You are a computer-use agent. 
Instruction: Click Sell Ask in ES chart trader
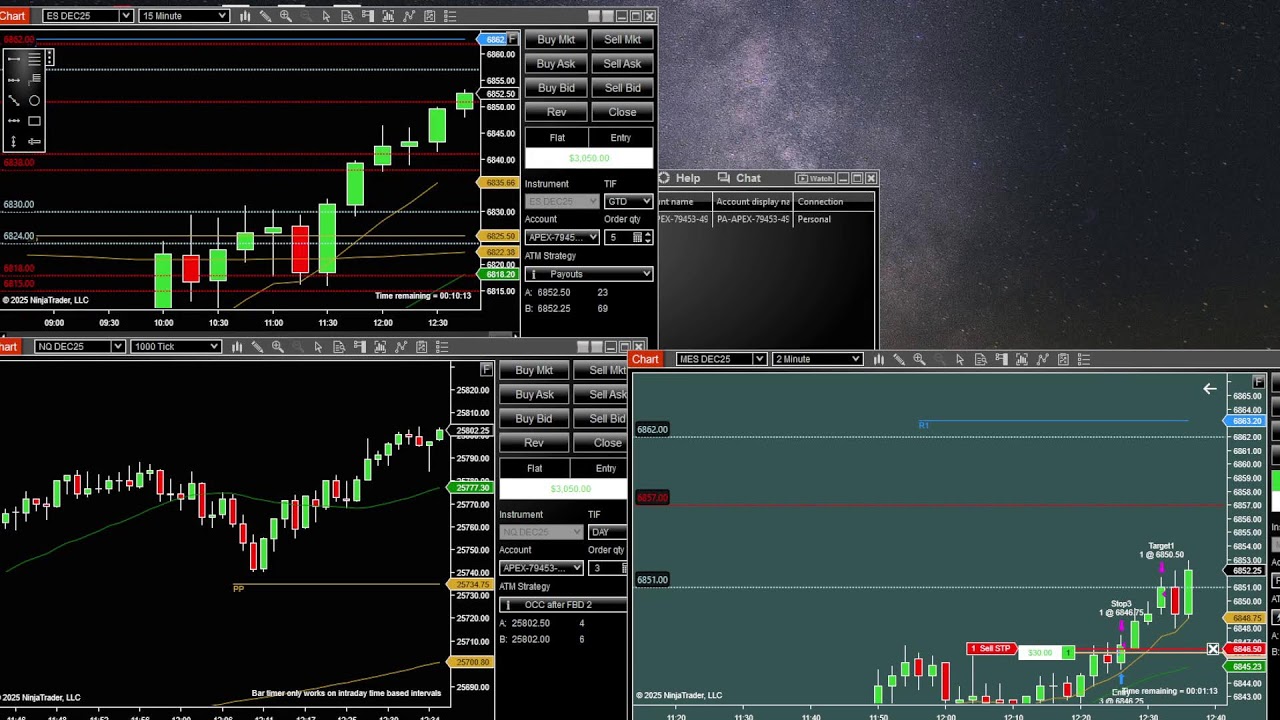[x=622, y=64]
